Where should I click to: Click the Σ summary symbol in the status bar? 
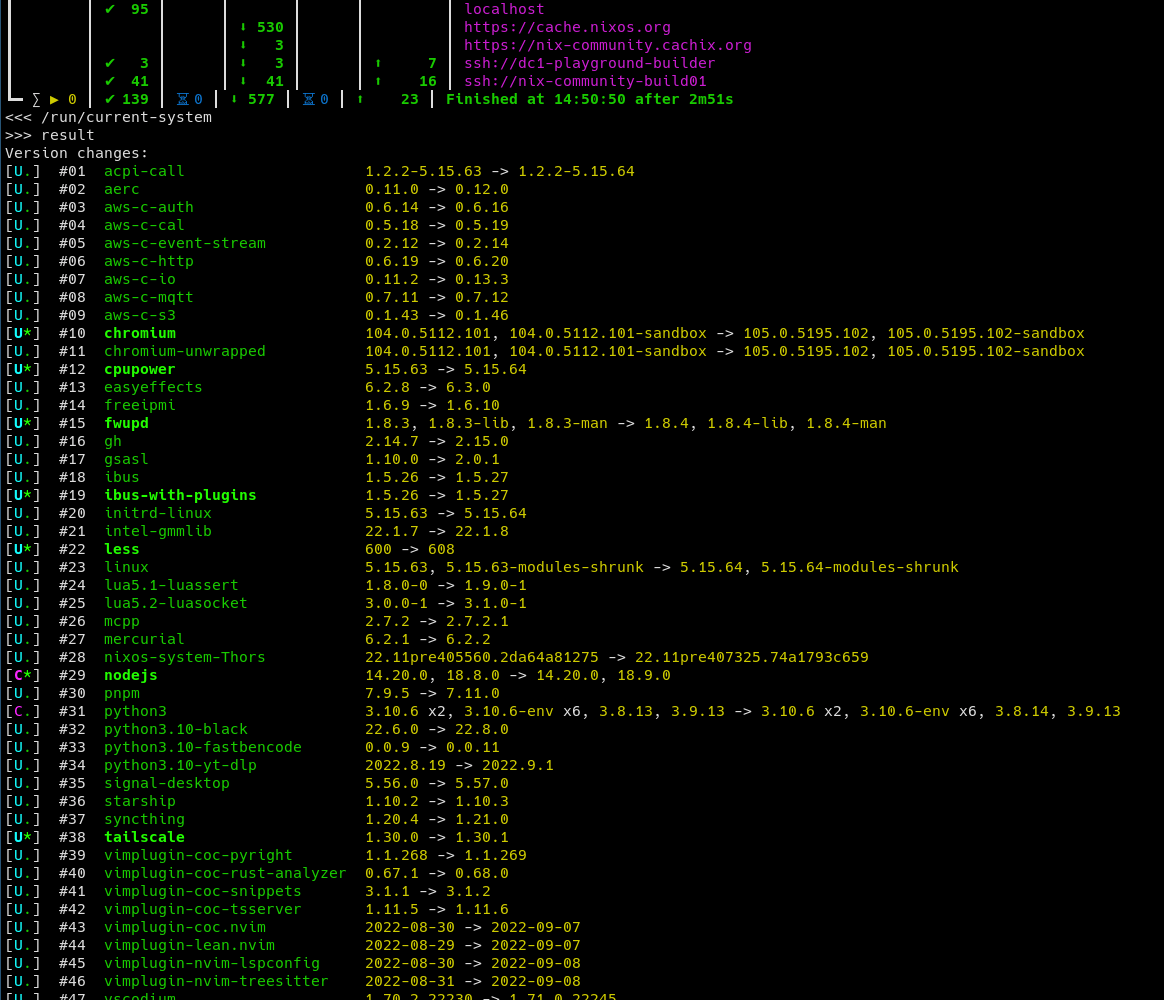point(37,99)
